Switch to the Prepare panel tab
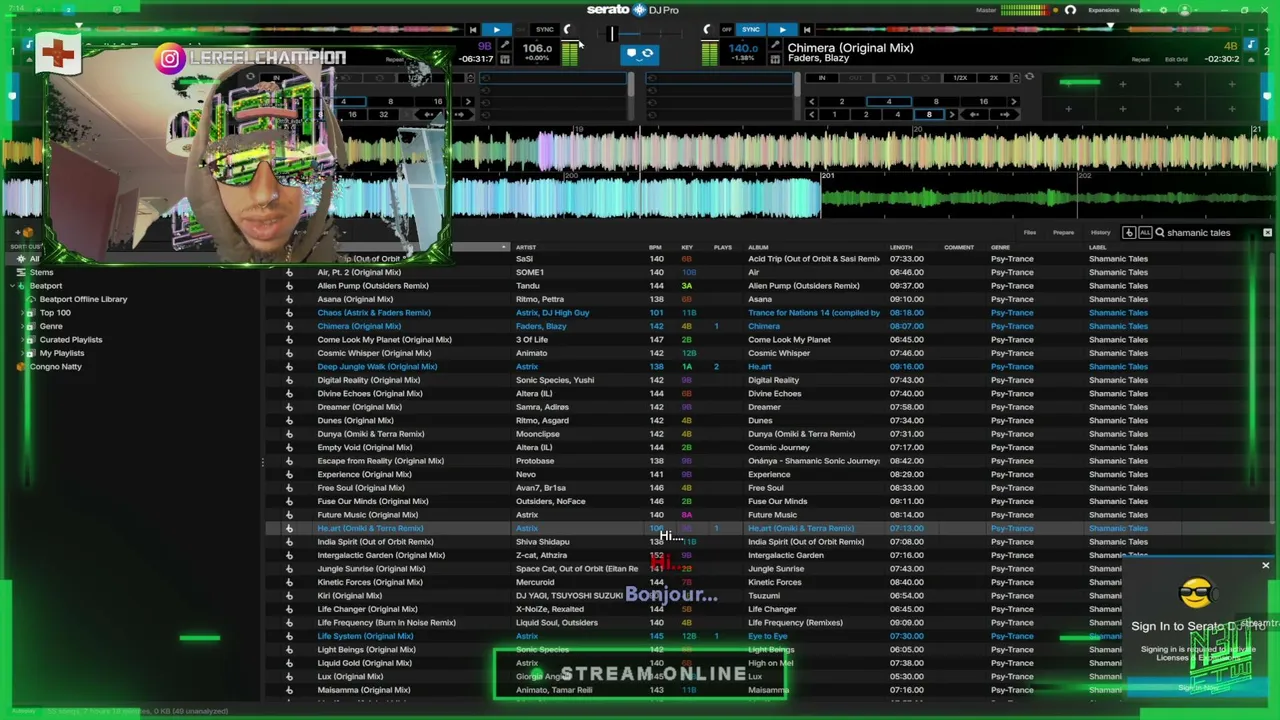 tap(1063, 233)
